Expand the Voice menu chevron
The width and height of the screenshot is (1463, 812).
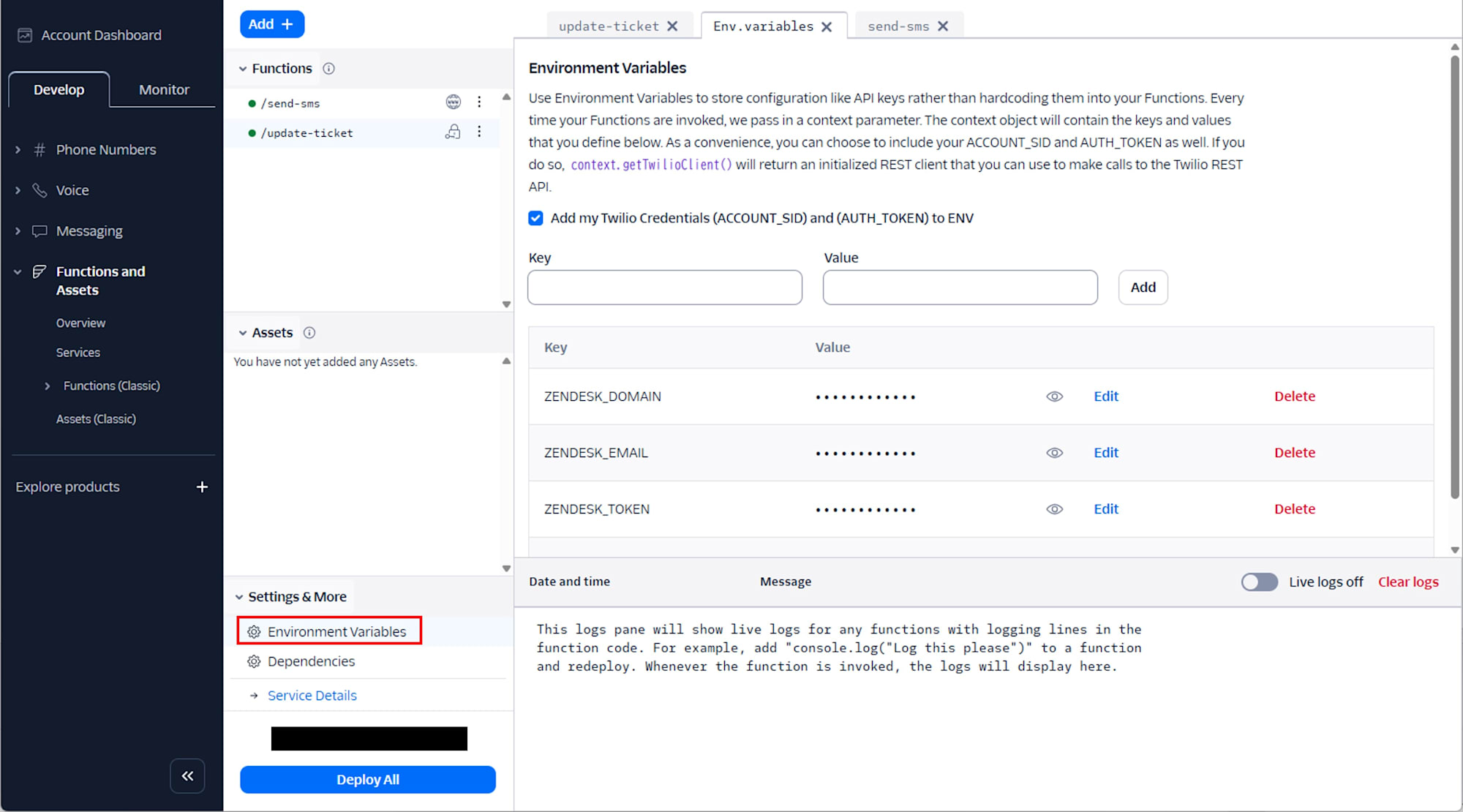18,190
